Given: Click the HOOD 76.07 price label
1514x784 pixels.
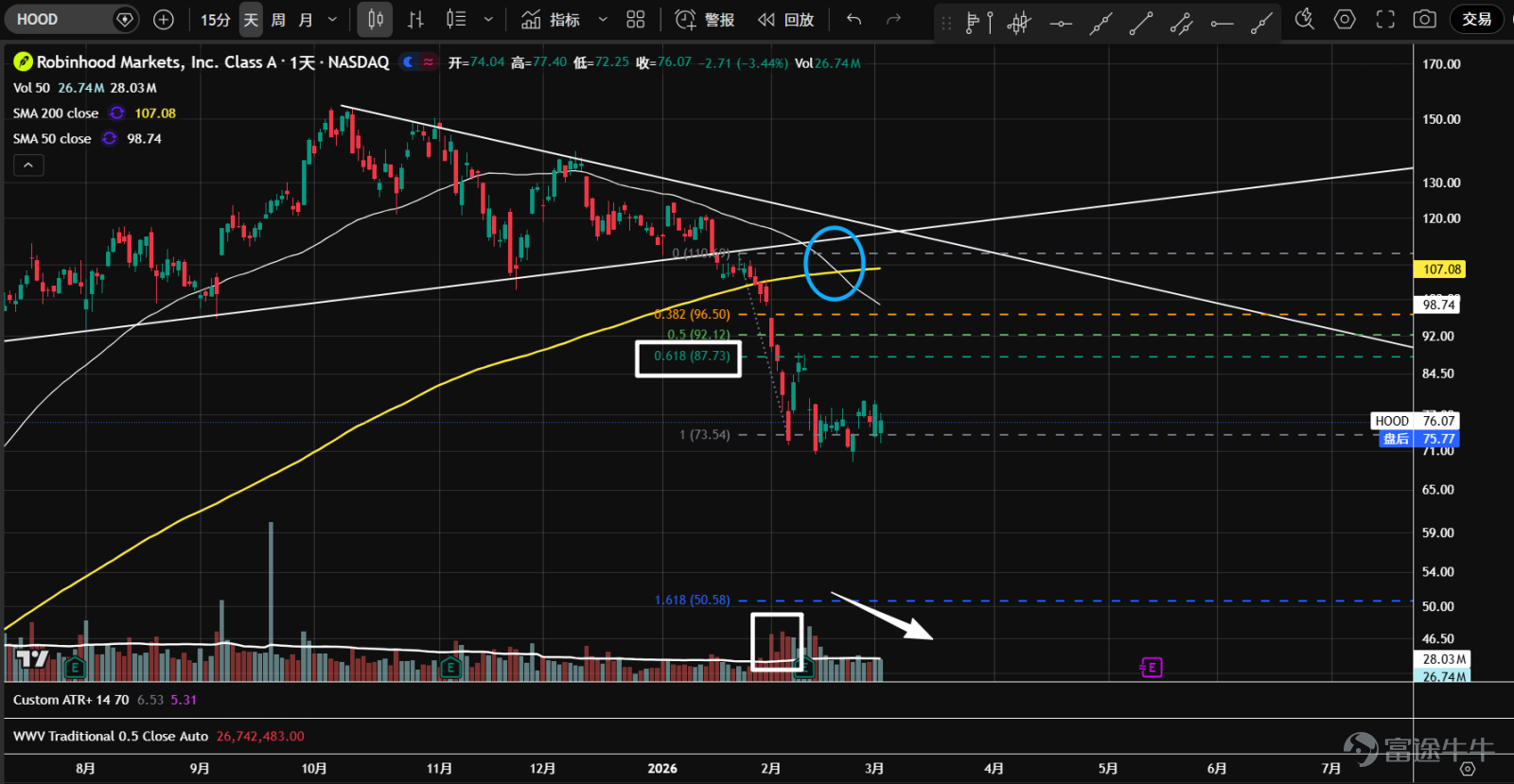Looking at the screenshot, I should pos(1415,421).
